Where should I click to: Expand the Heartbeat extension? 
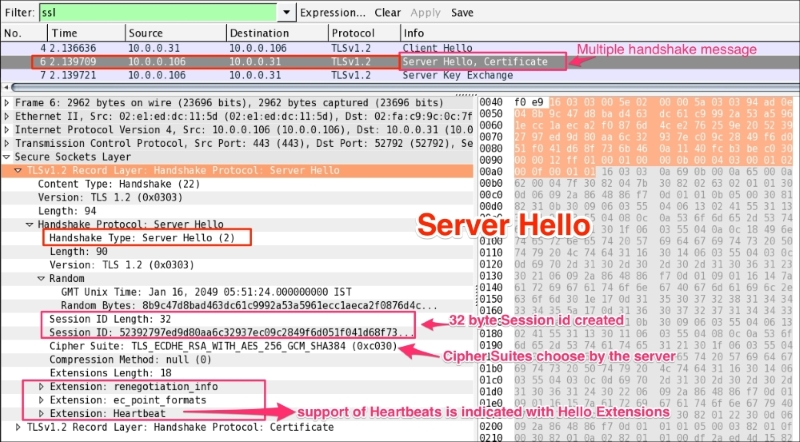coord(41,413)
